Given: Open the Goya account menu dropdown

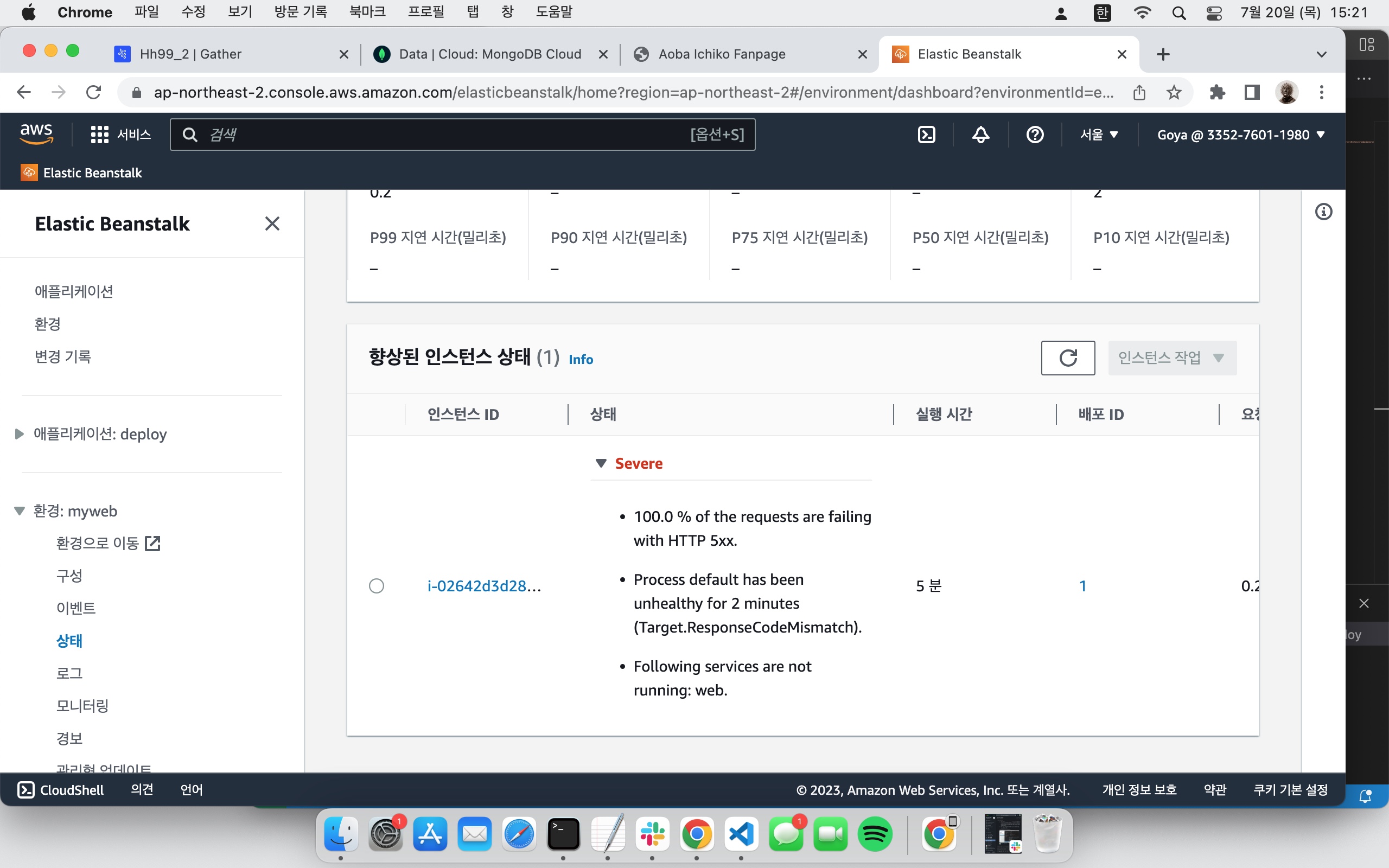Looking at the screenshot, I should 1241,135.
